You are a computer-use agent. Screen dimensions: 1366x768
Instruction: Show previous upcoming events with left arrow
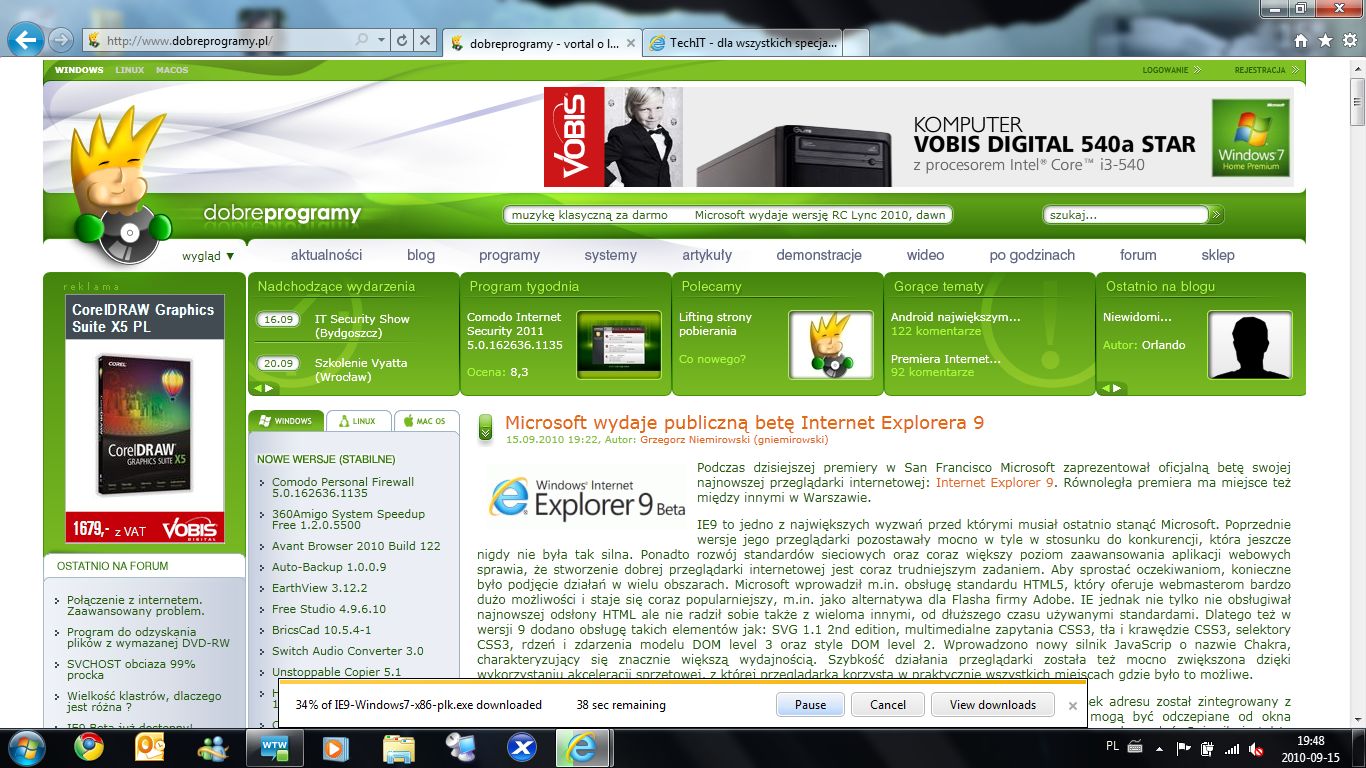coord(257,388)
